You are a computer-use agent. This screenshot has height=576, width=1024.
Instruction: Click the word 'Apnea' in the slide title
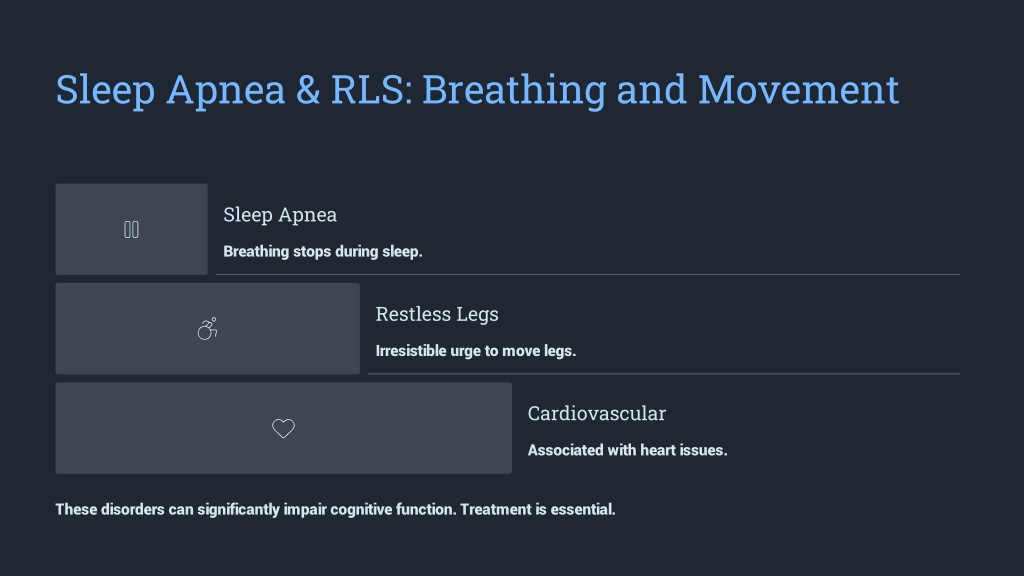(x=226, y=91)
